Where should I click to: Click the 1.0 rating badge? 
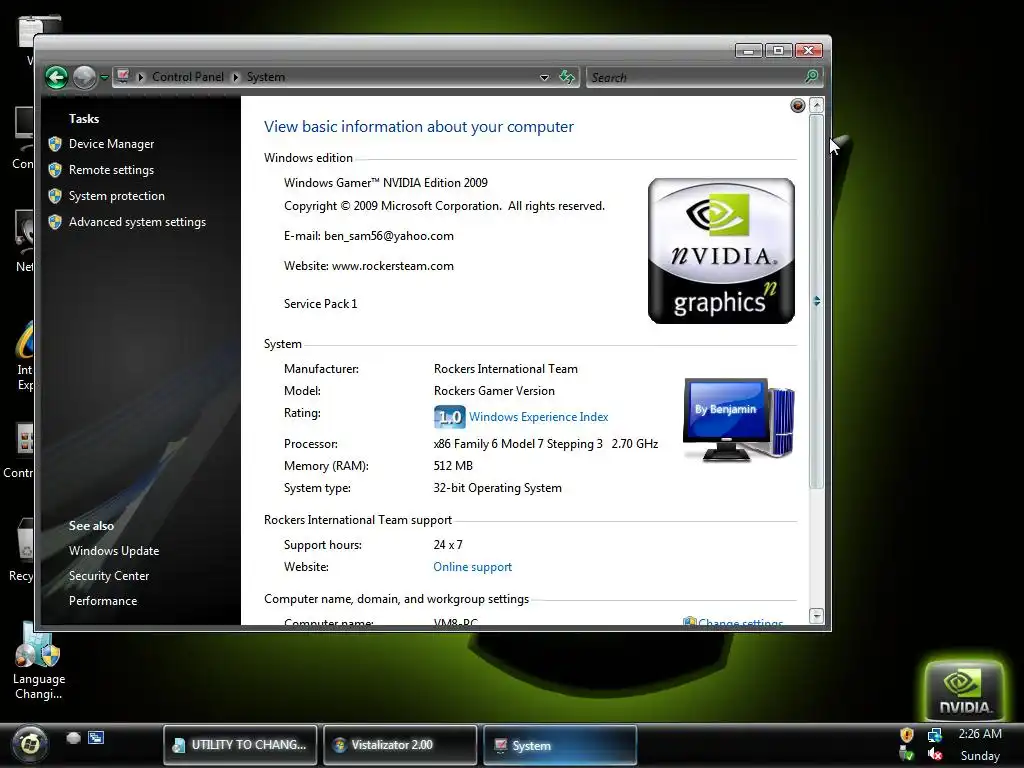(449, 417)
